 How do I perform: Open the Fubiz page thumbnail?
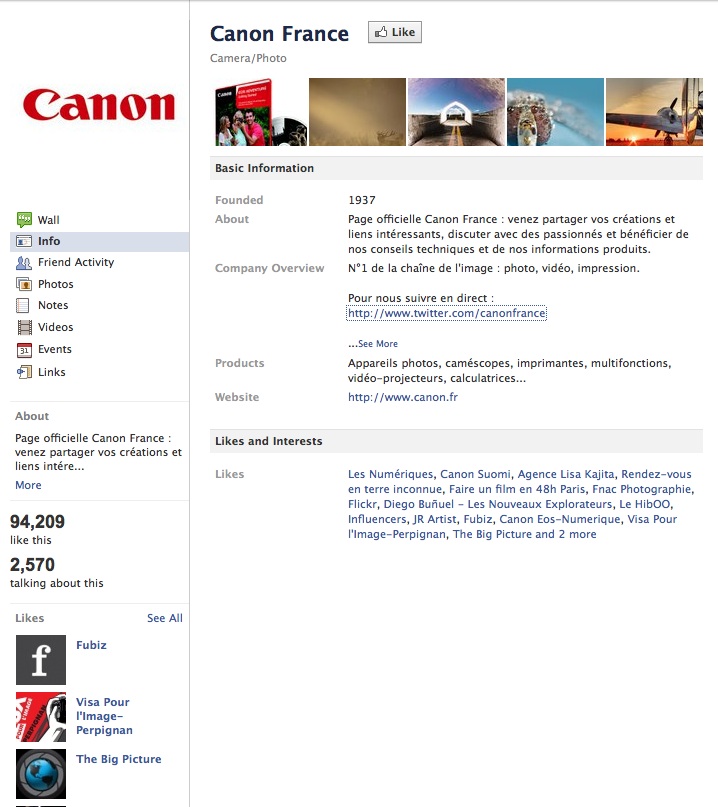(41, 660)
